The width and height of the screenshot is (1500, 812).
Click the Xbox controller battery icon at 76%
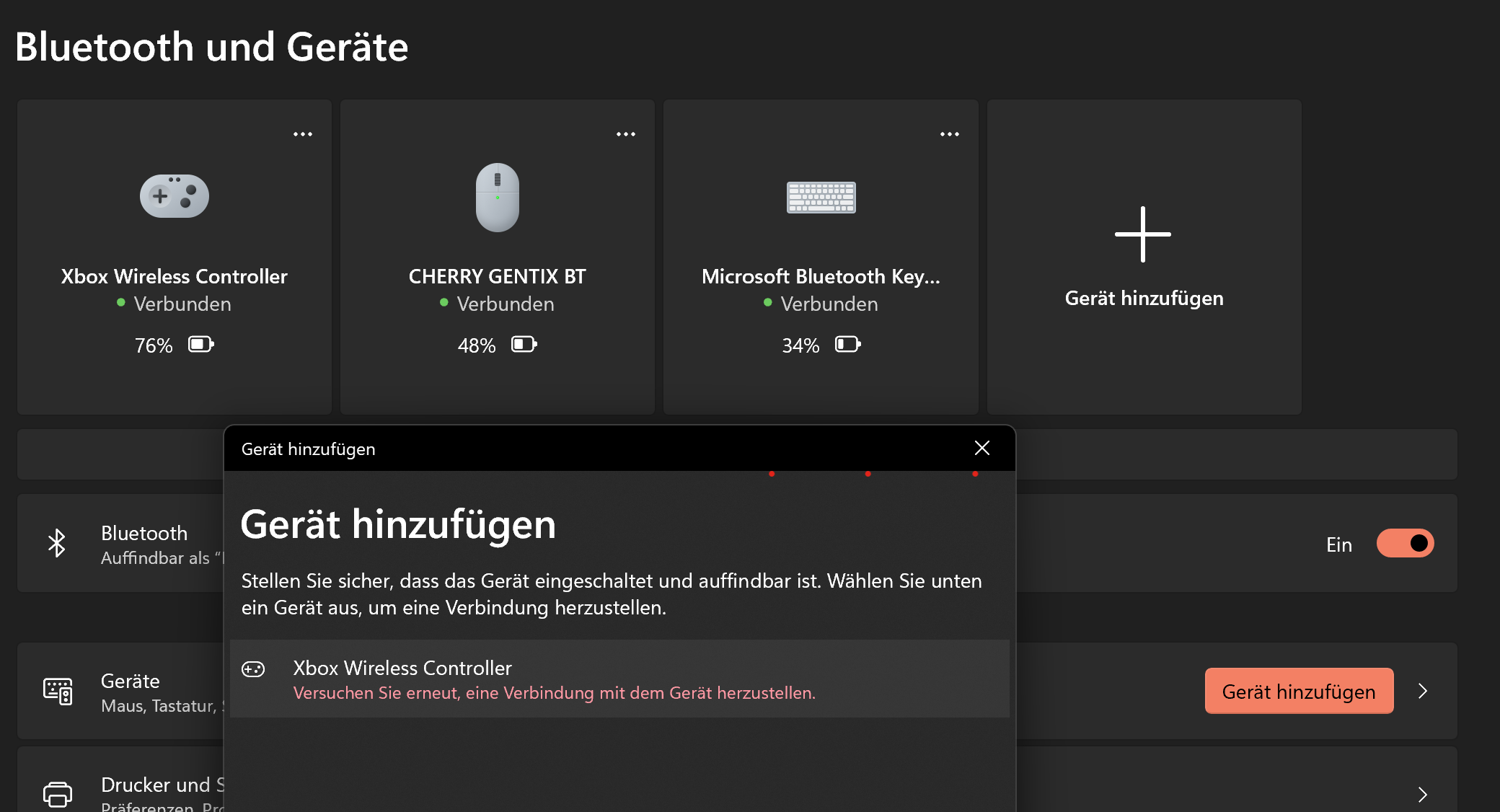(201, 345)
